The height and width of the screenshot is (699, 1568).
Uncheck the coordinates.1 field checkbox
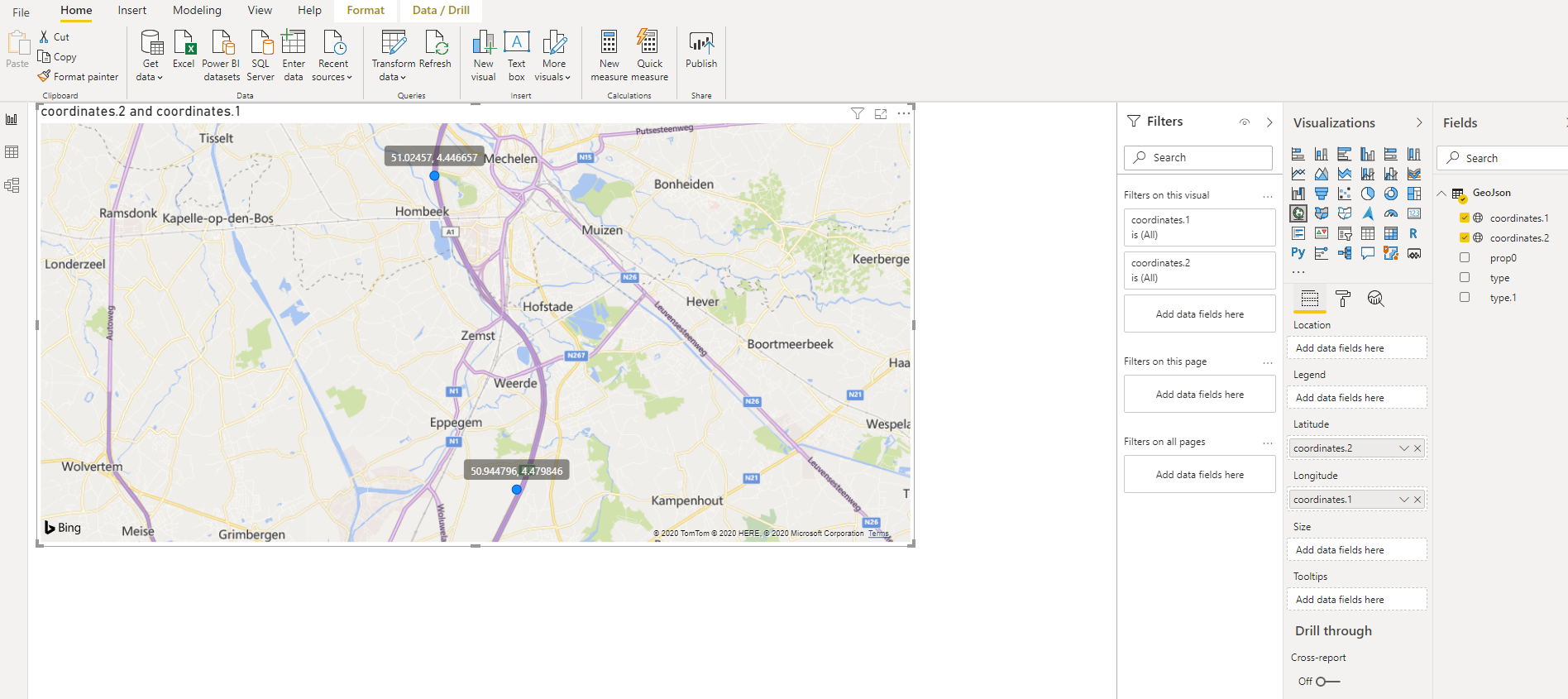[x=1465, y=218]
